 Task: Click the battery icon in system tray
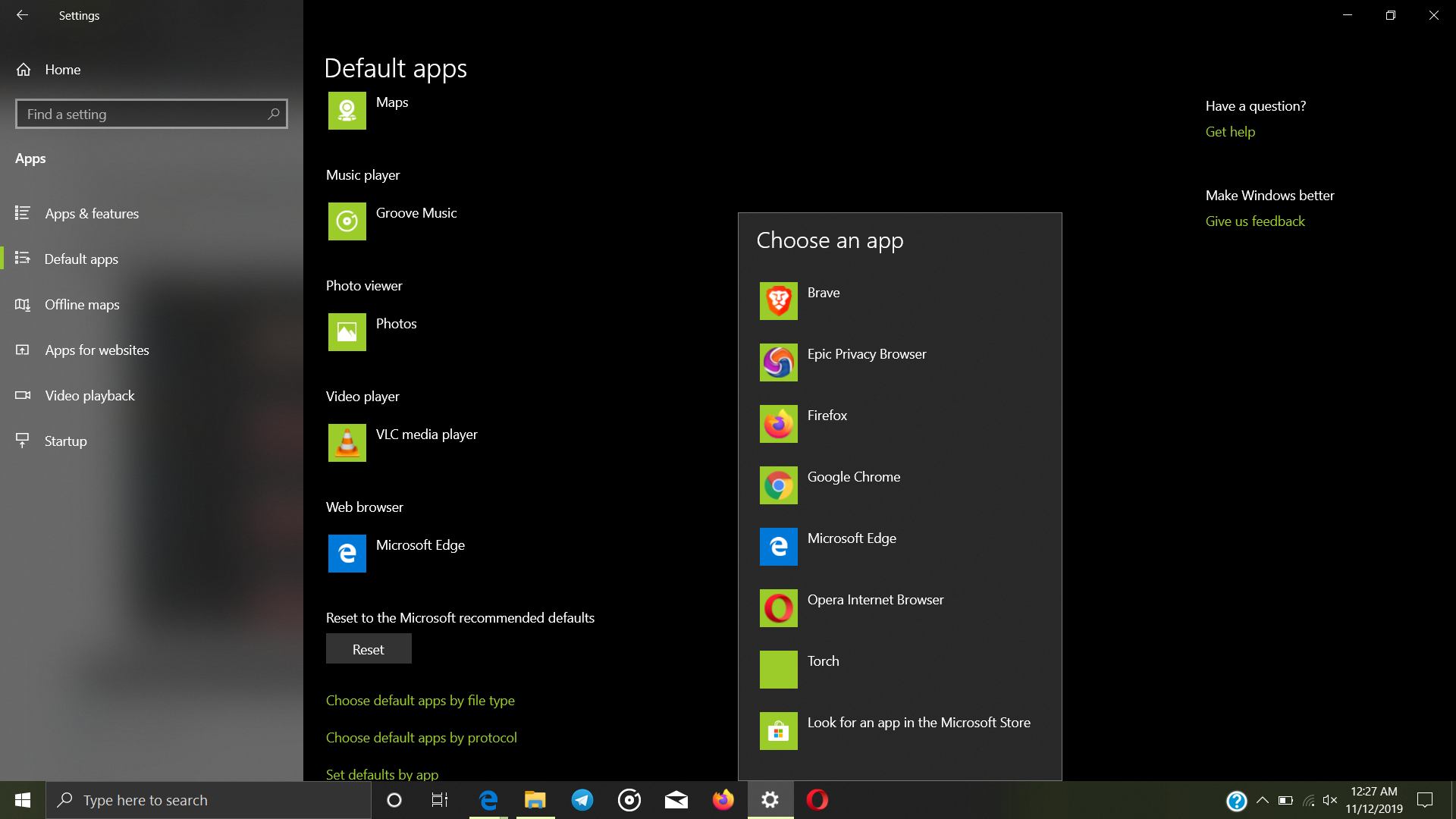[x=1285, y=800]
